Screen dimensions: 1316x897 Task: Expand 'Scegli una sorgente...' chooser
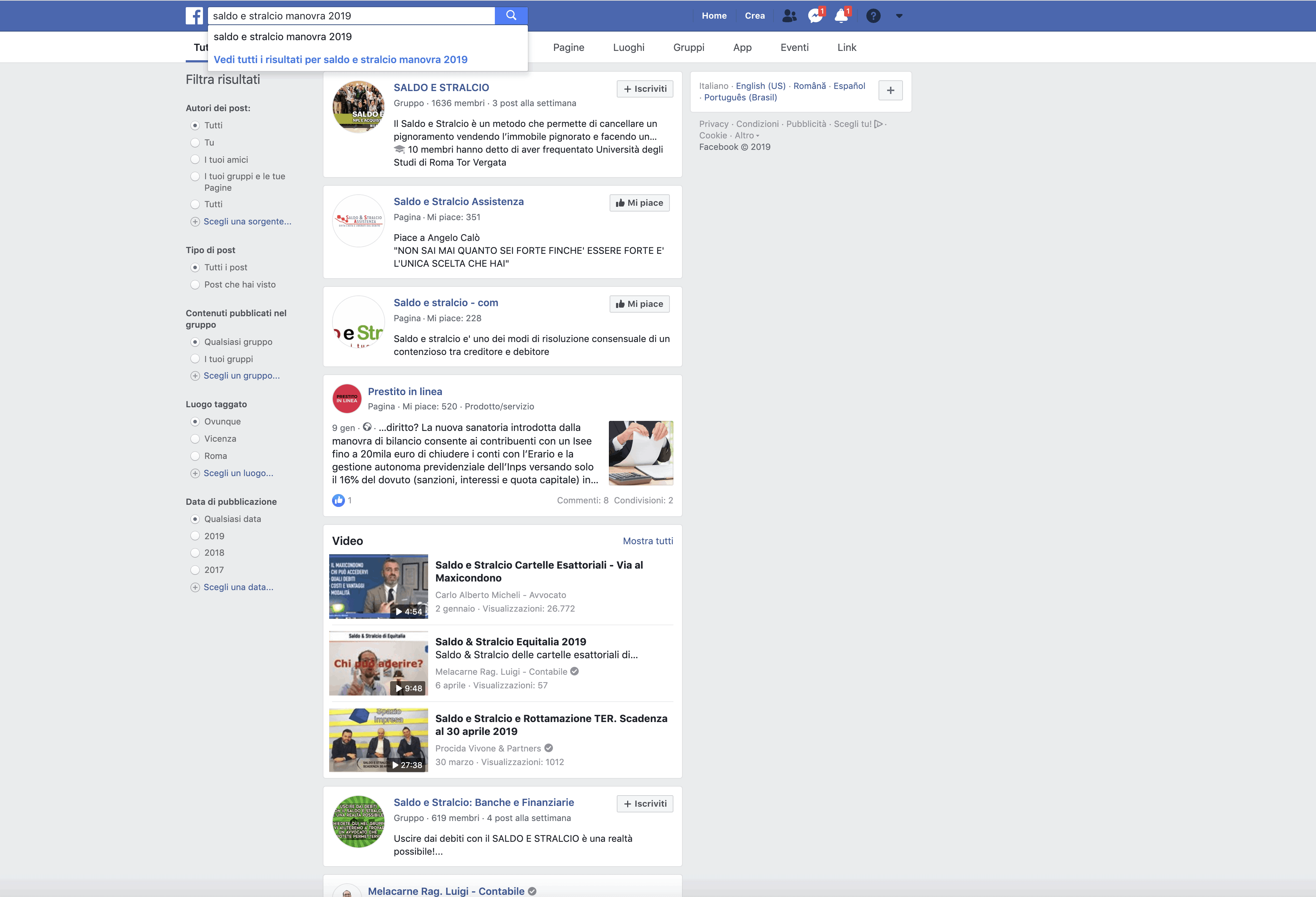coord(247,222)
